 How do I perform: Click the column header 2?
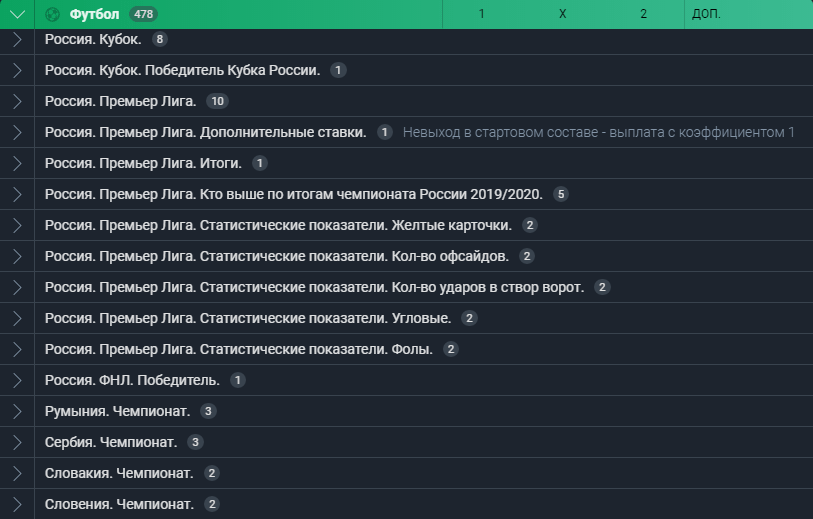(x=643, y=14)
